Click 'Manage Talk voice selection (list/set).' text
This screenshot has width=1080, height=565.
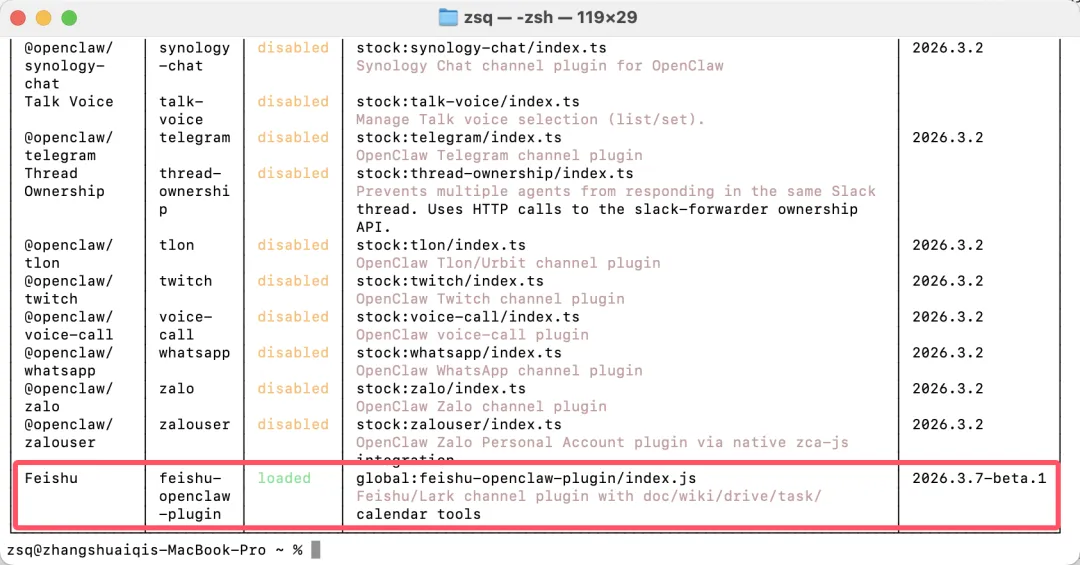coord(530,120)
